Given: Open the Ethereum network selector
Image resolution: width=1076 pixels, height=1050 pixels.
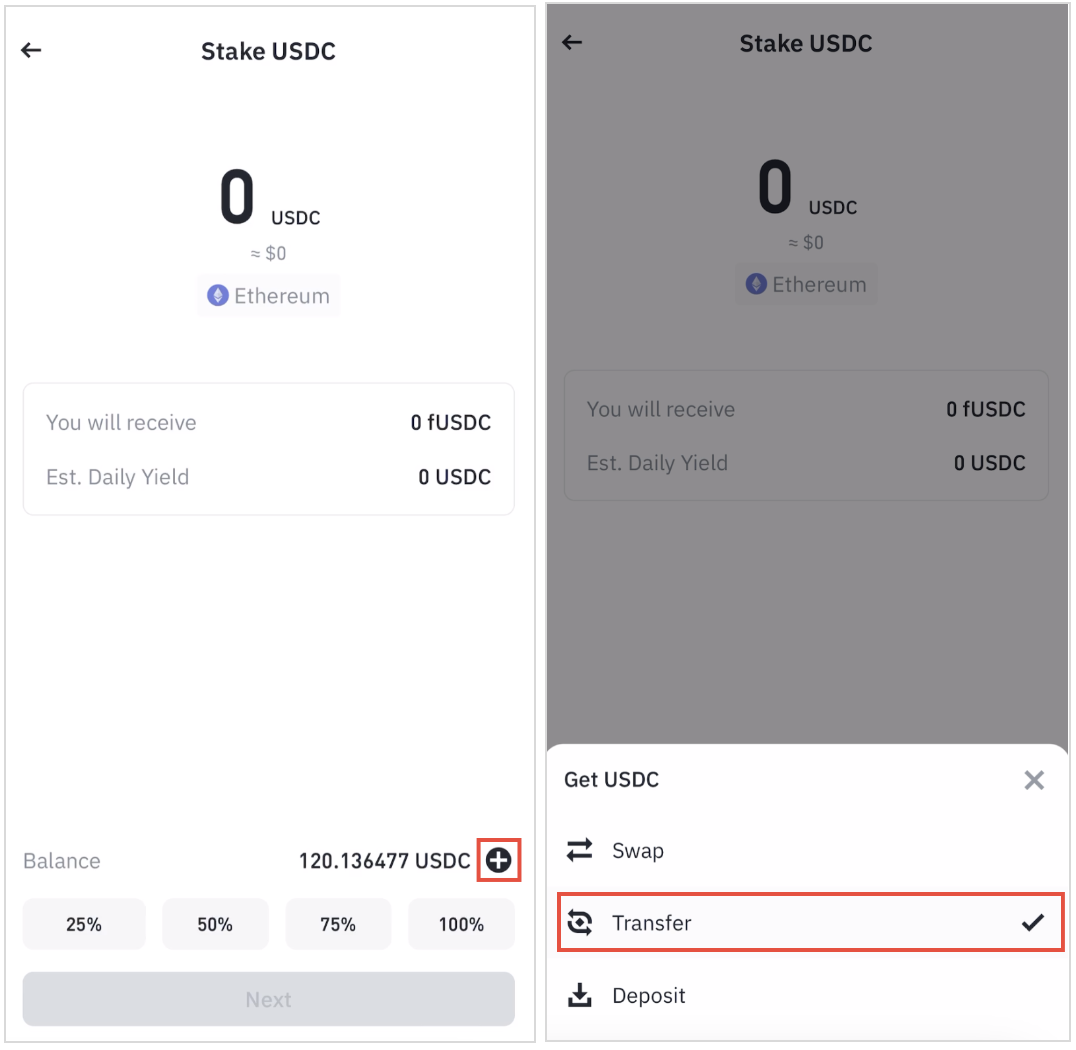Looking at the screenshot, I should click(x=268, y=295).
